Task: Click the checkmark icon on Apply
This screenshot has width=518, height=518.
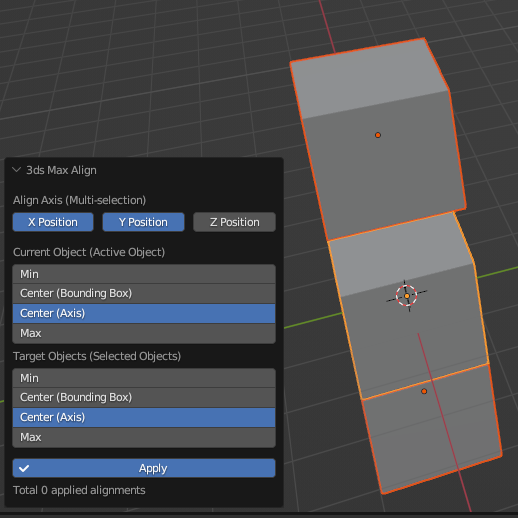Action: 24,468
